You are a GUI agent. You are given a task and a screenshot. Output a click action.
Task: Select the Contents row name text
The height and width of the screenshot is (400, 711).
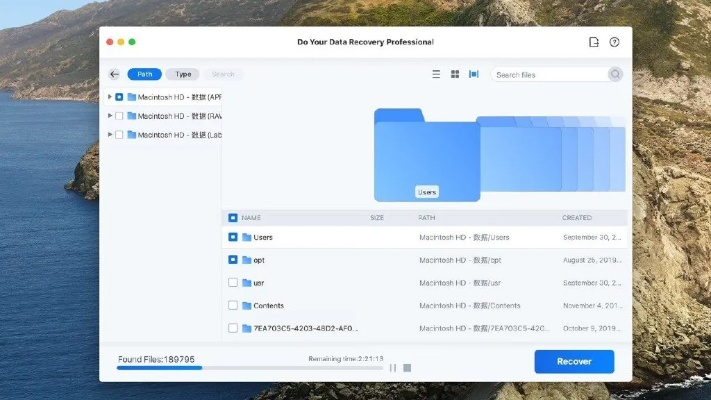tap(268, 305)
